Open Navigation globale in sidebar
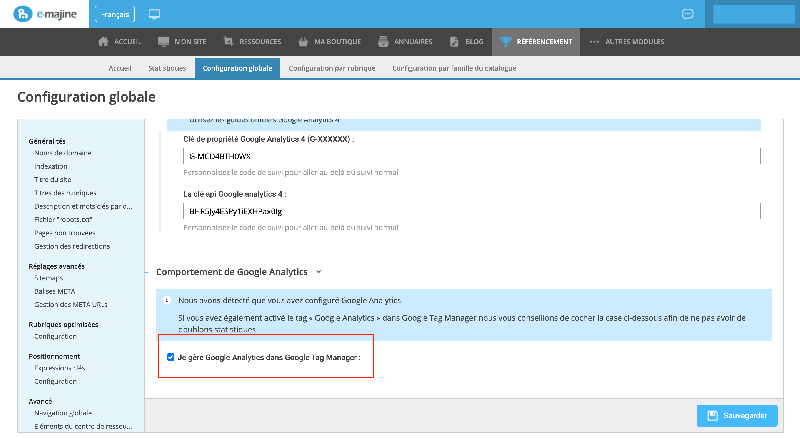Viewport: 800px width, 438px height. click(63, 413)
